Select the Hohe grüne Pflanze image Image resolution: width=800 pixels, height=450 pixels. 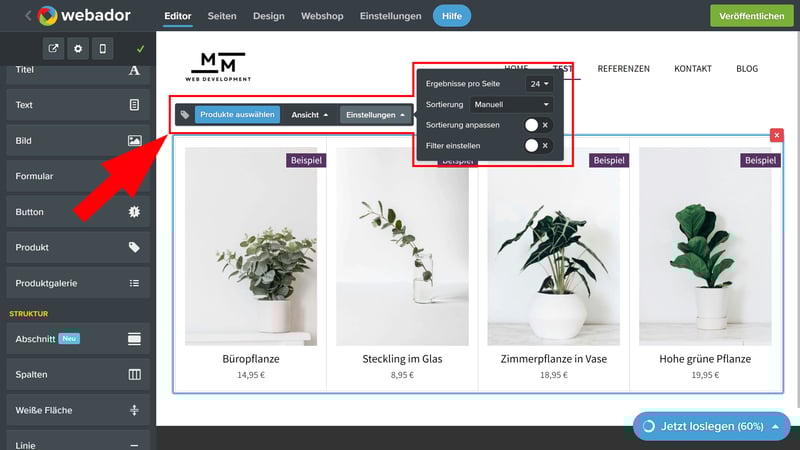(x=705, y=246)
